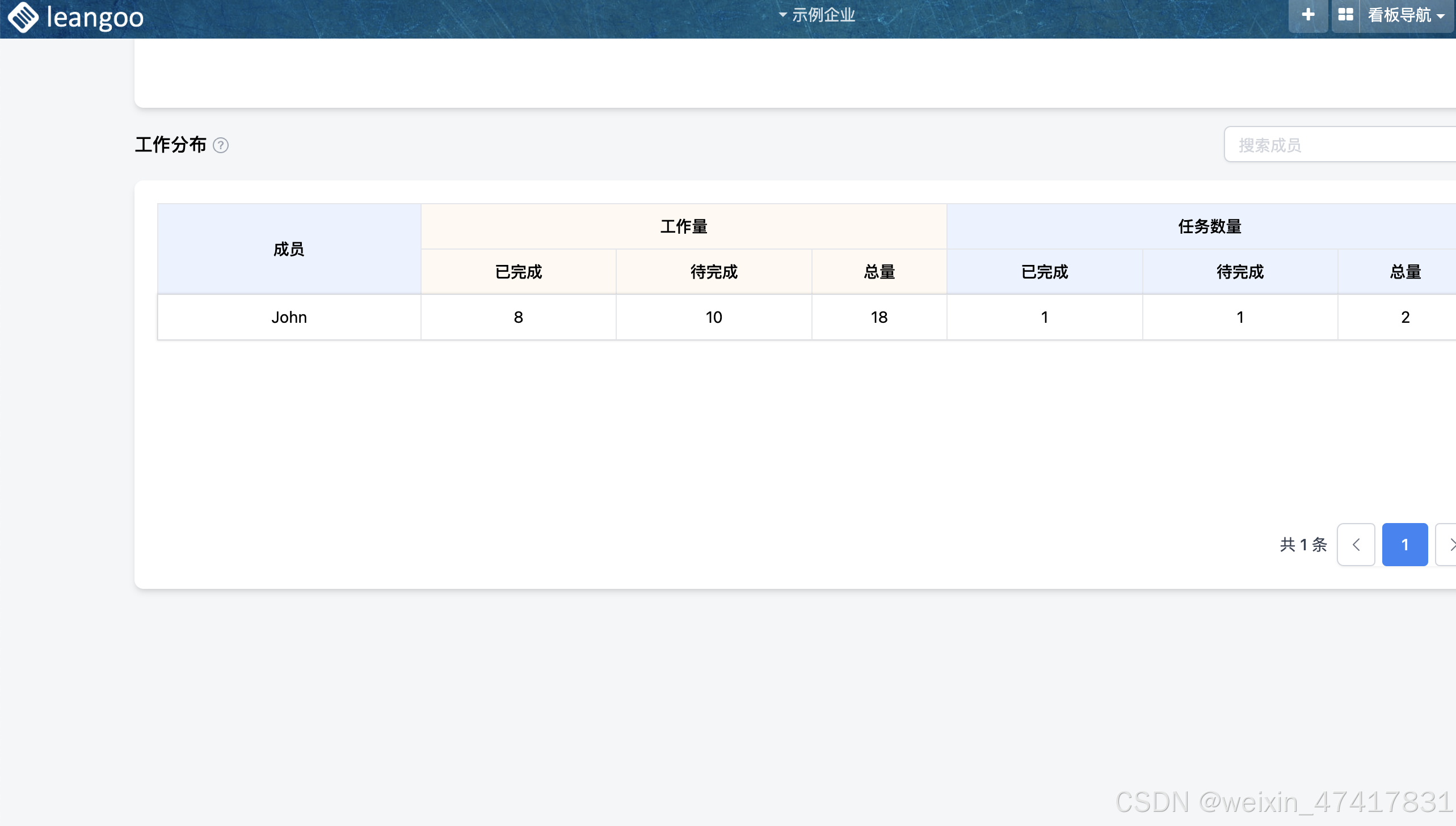The height and width of the screenshot is (826, 1456).
Task: Click the 工作量 group header
Action: 683,226
